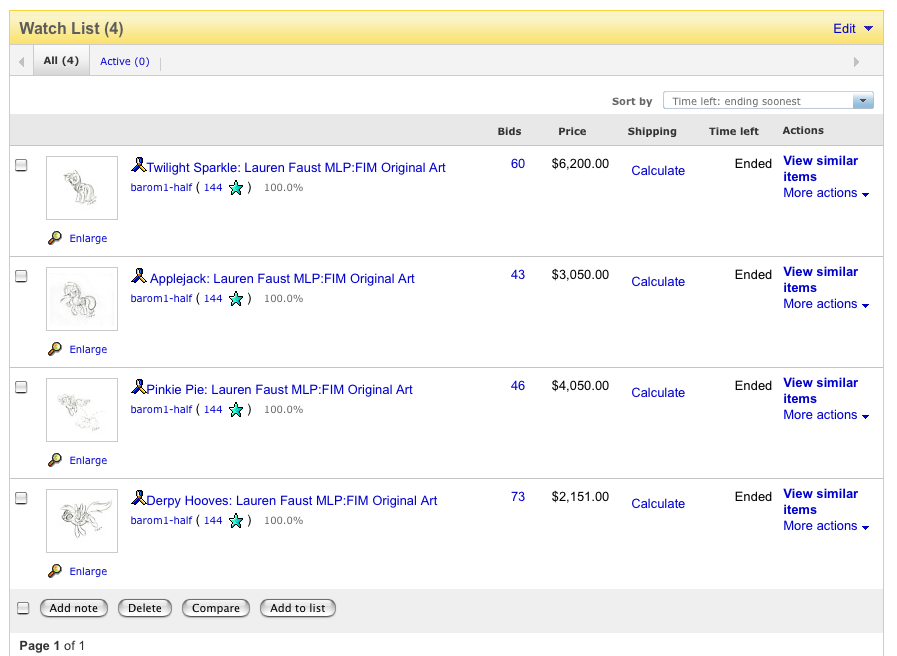The image size is (897, 656).
Task: Calculate shipping for Derpy Hooves item
Action: [658, 503]
